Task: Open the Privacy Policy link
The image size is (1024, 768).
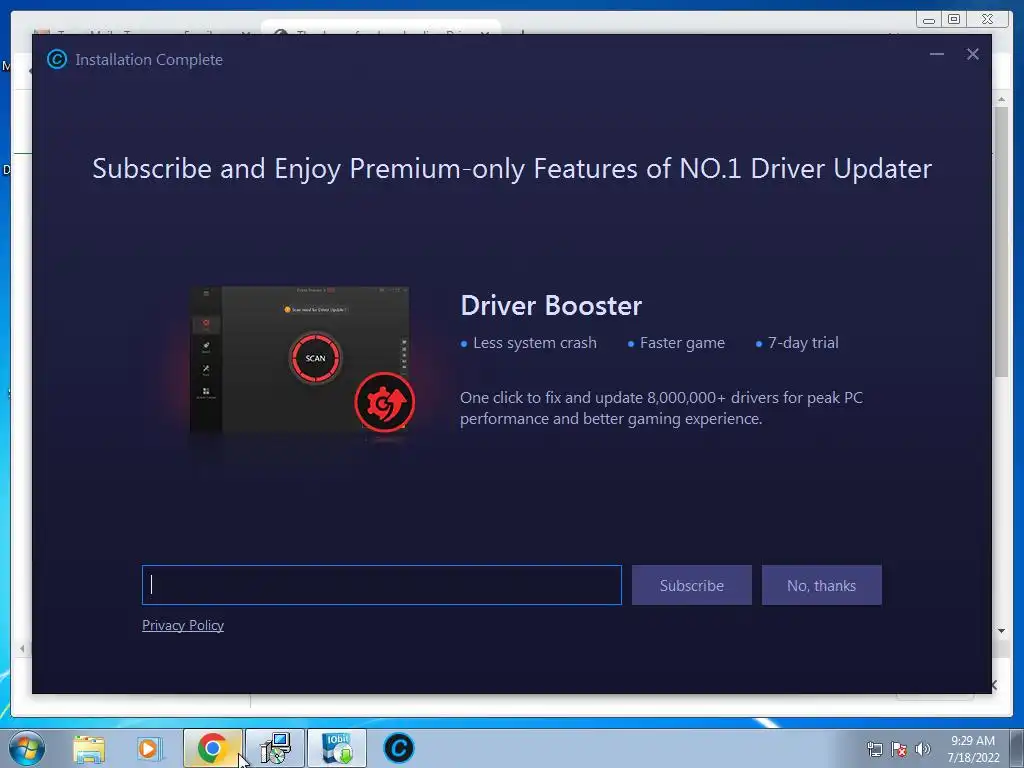Action: pos(183,625)
